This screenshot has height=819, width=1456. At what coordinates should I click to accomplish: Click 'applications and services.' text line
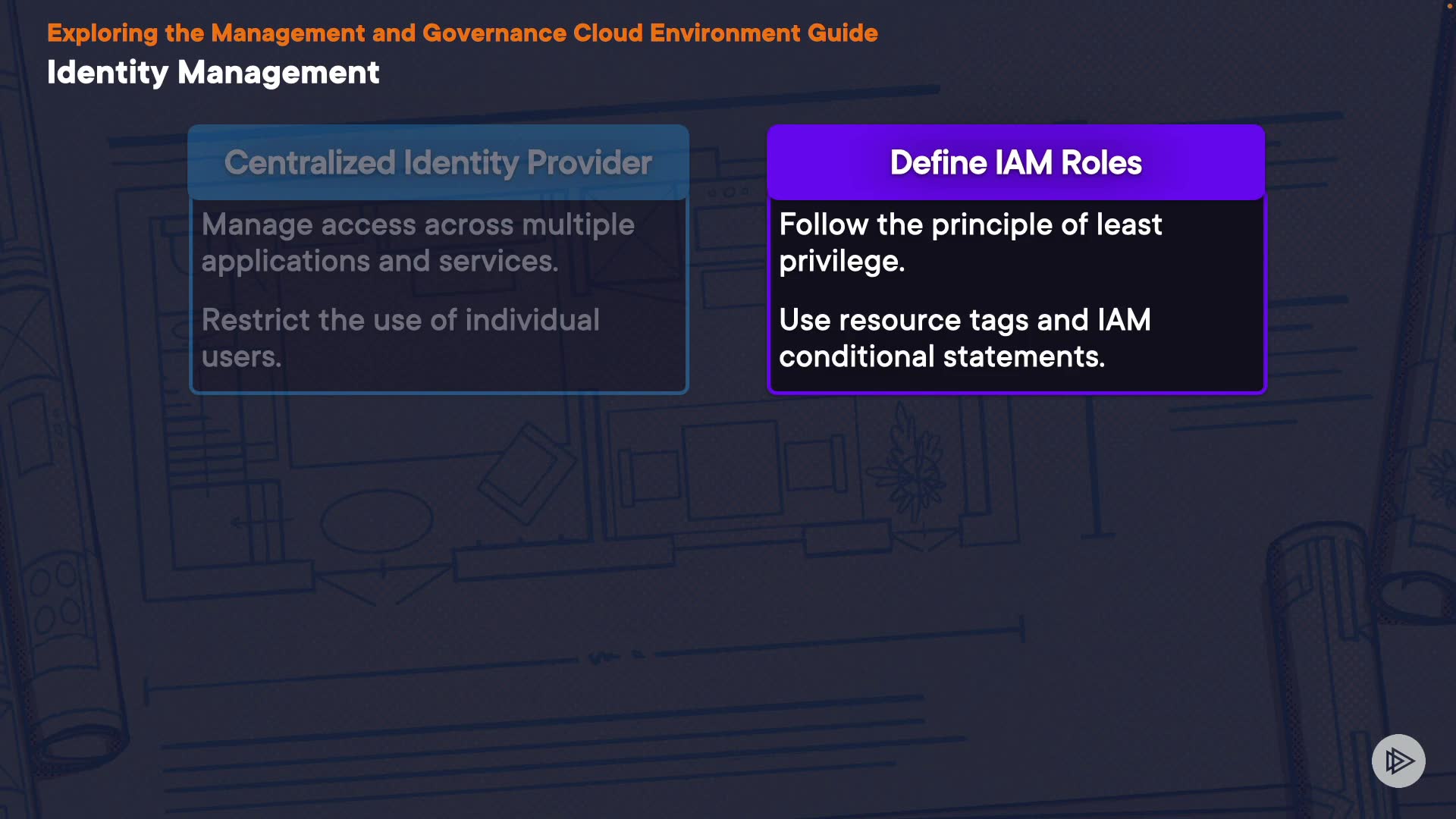click(x=380, y=262)
